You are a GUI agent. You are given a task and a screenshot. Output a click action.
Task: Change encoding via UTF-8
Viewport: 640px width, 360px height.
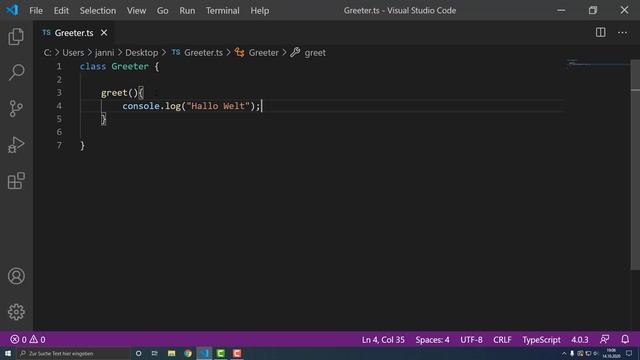click(471, 339)
